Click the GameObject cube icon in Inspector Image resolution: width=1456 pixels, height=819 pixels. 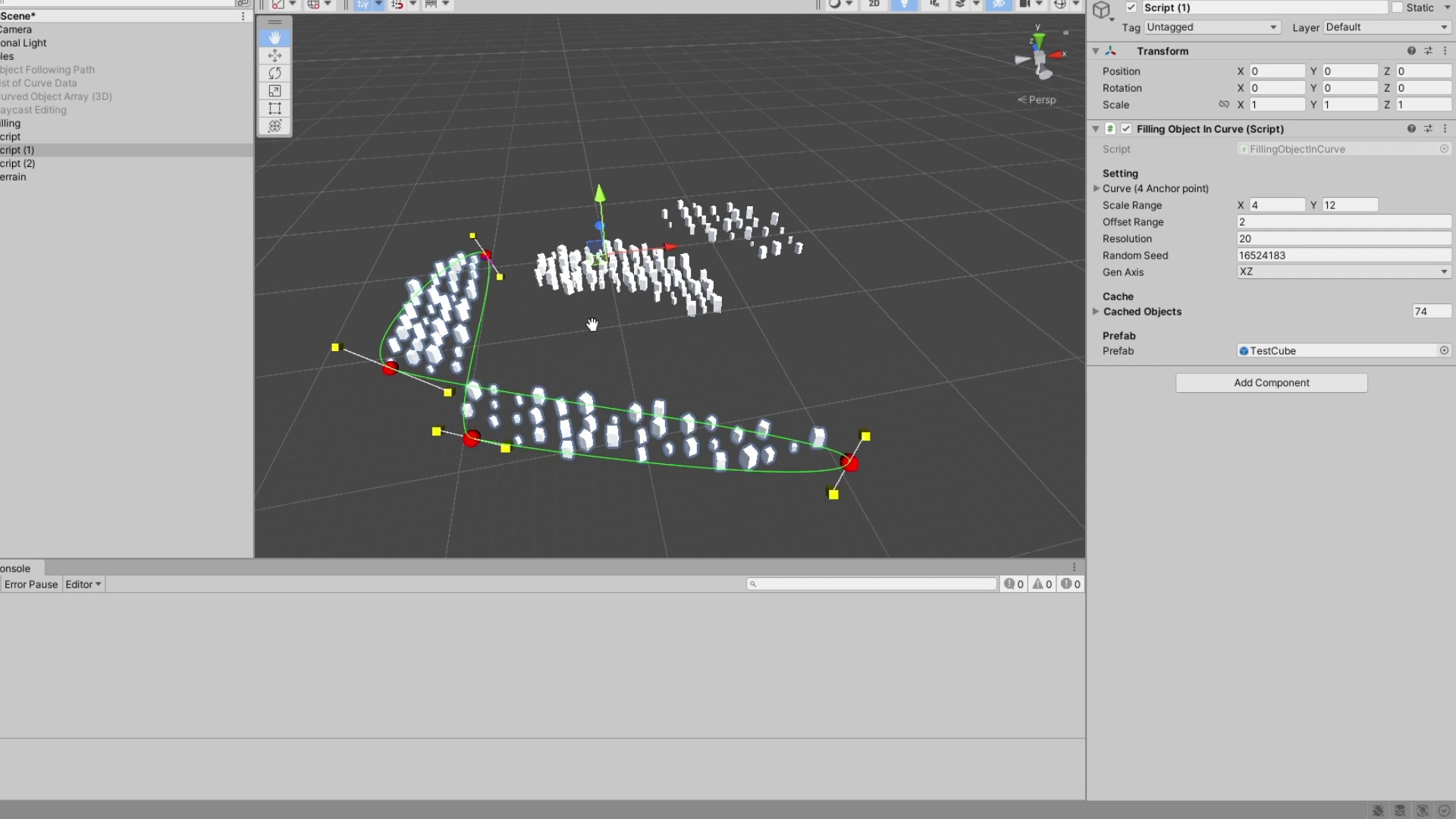[1102, 10]
